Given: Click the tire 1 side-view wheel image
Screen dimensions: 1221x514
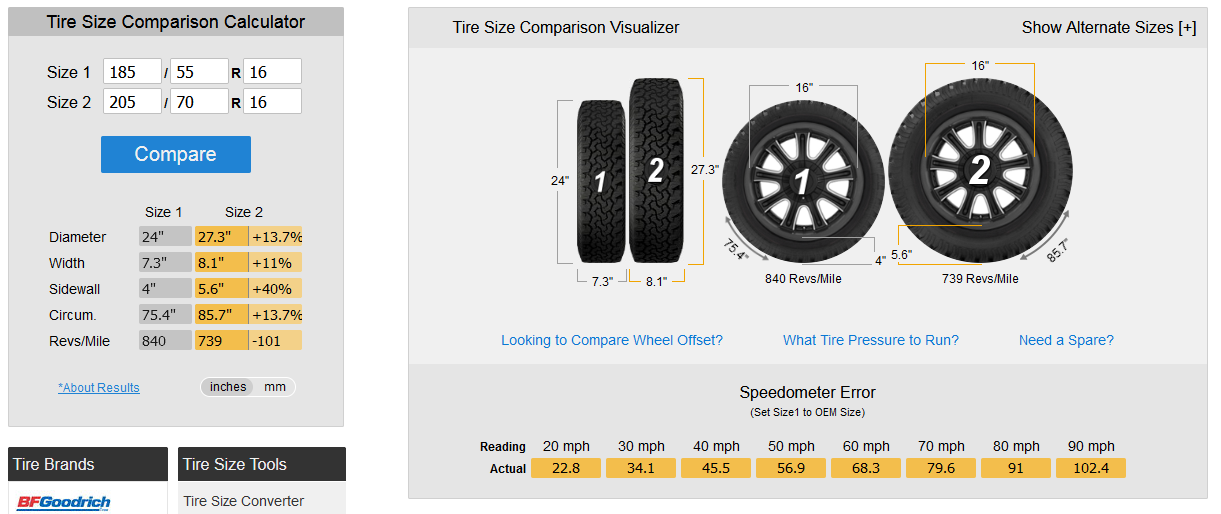Looking at the screenshot, I should pyautogui.click(x=802, y=182).
